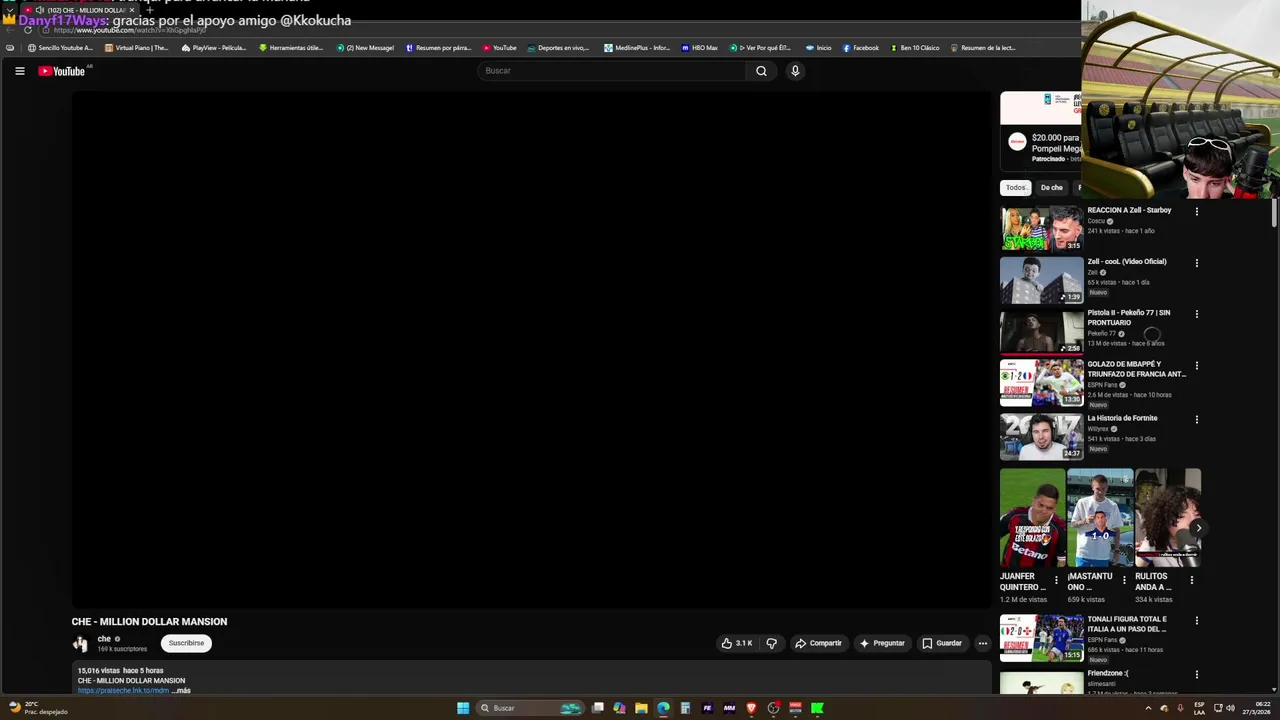1280x720 pixels.
Task: Open HBO Max bookmark
Action: tap(700, 48)
